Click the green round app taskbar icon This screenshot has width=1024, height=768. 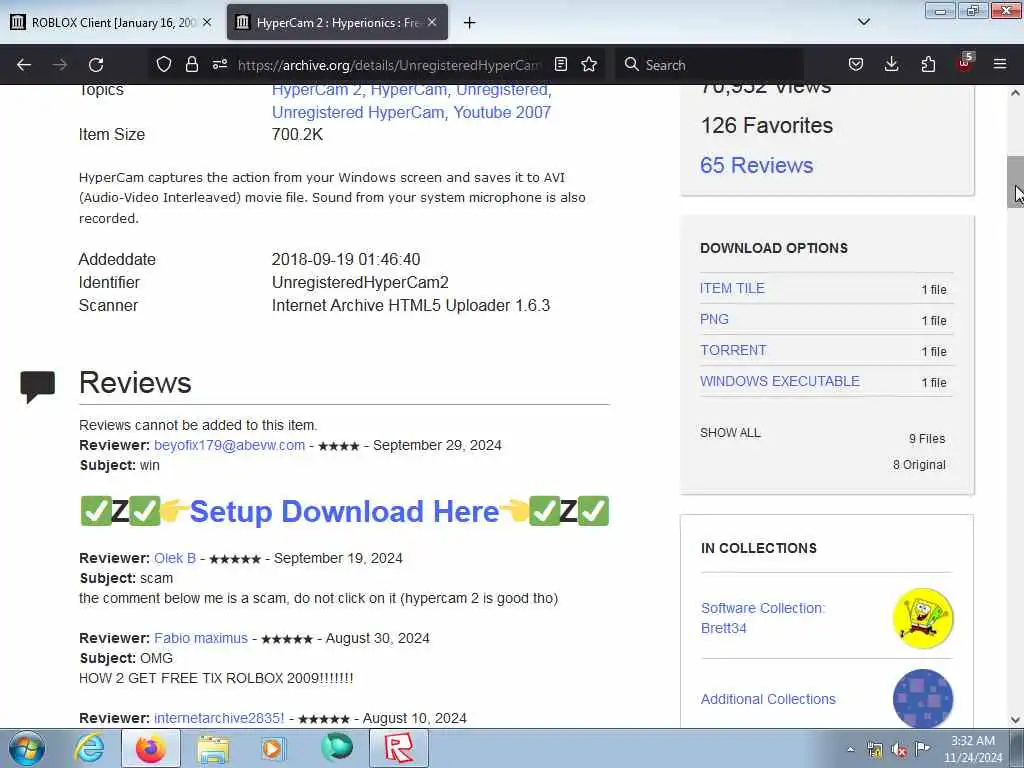(337, 748)
